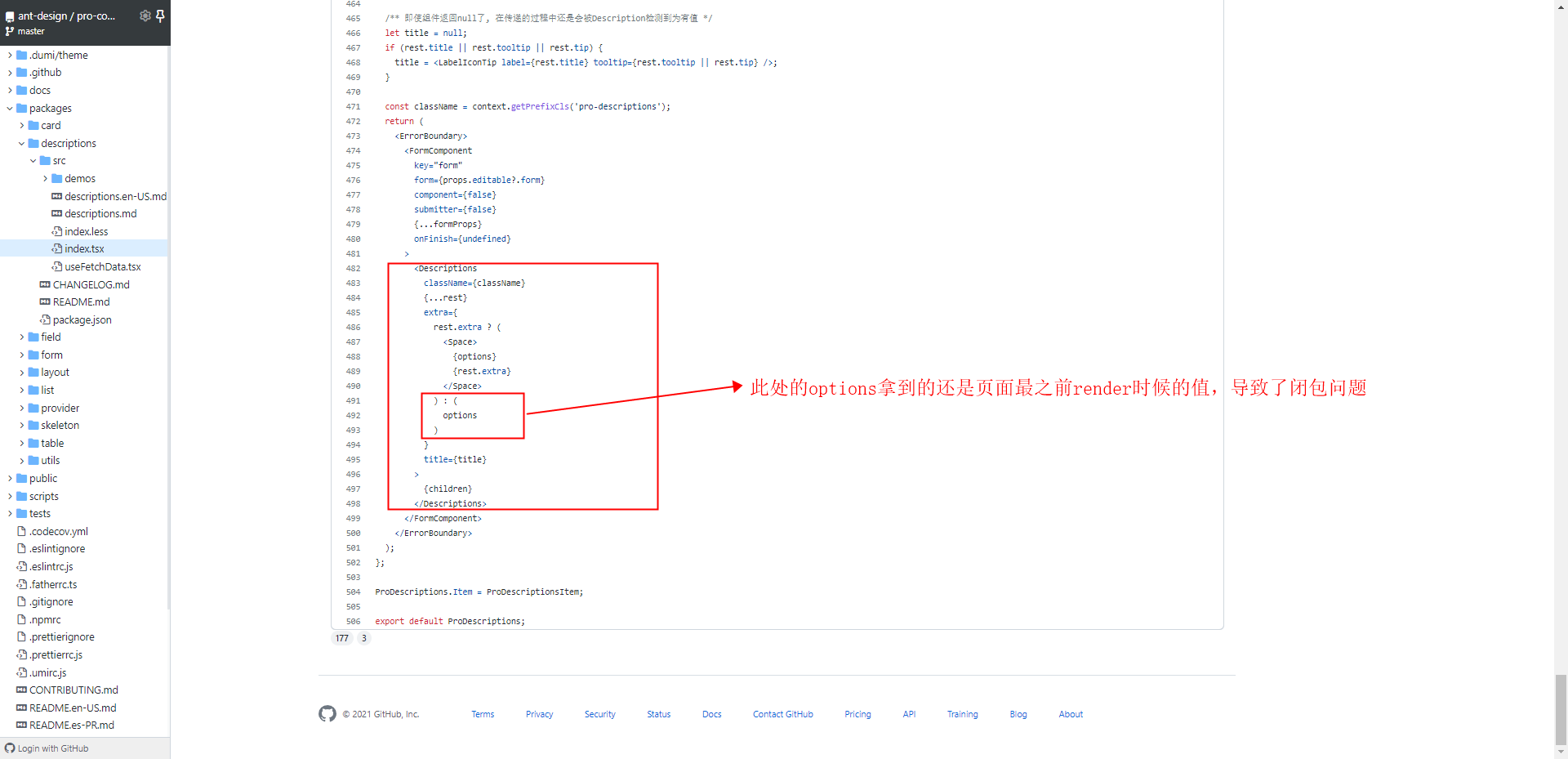This screenshot has height=759, width=1568.
Task: Collapse the descriptions folder
Action: [21, 143]
